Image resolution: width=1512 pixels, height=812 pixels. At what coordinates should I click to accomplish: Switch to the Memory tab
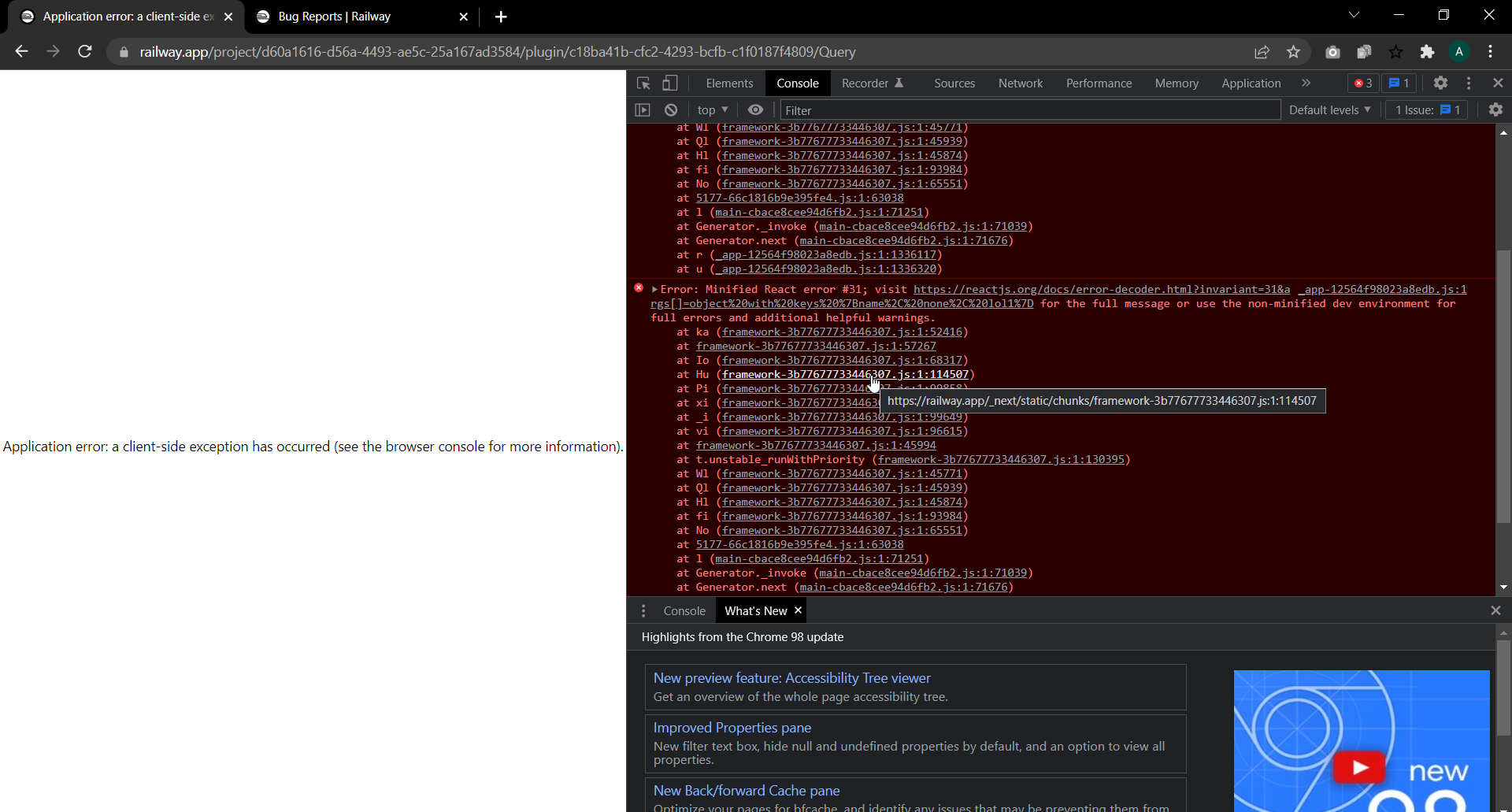1177,83
